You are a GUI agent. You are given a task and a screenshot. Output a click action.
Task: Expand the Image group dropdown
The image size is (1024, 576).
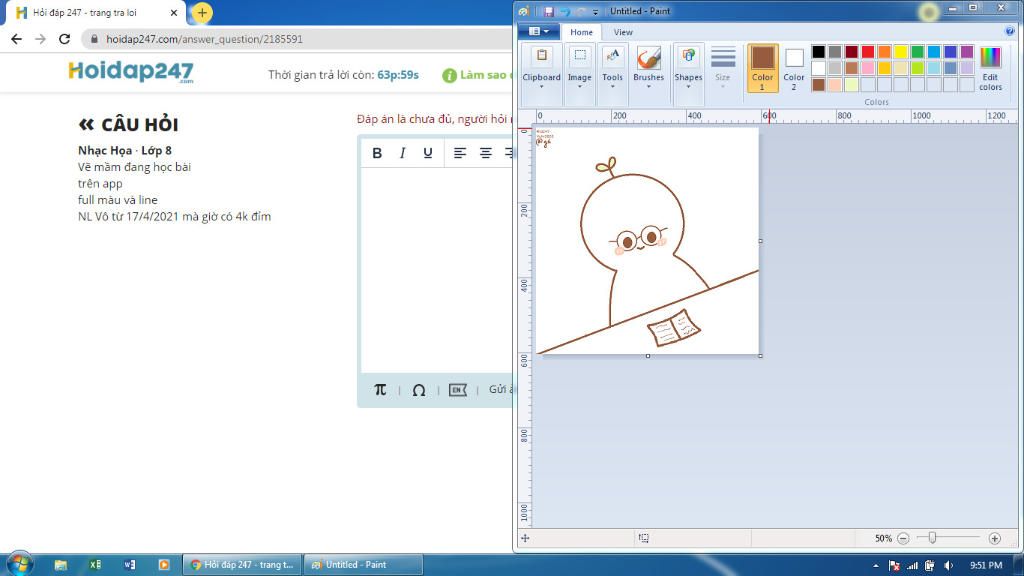[x=579, y=86]
